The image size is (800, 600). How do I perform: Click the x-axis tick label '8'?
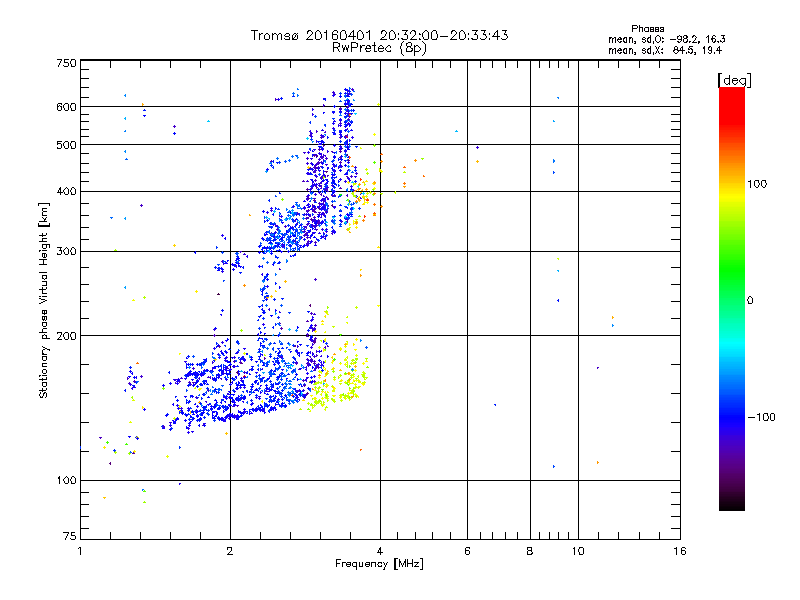530,551
